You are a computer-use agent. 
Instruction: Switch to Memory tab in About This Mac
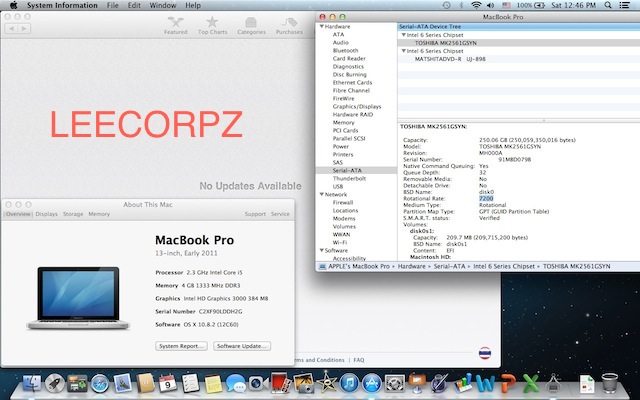point(99,214)
